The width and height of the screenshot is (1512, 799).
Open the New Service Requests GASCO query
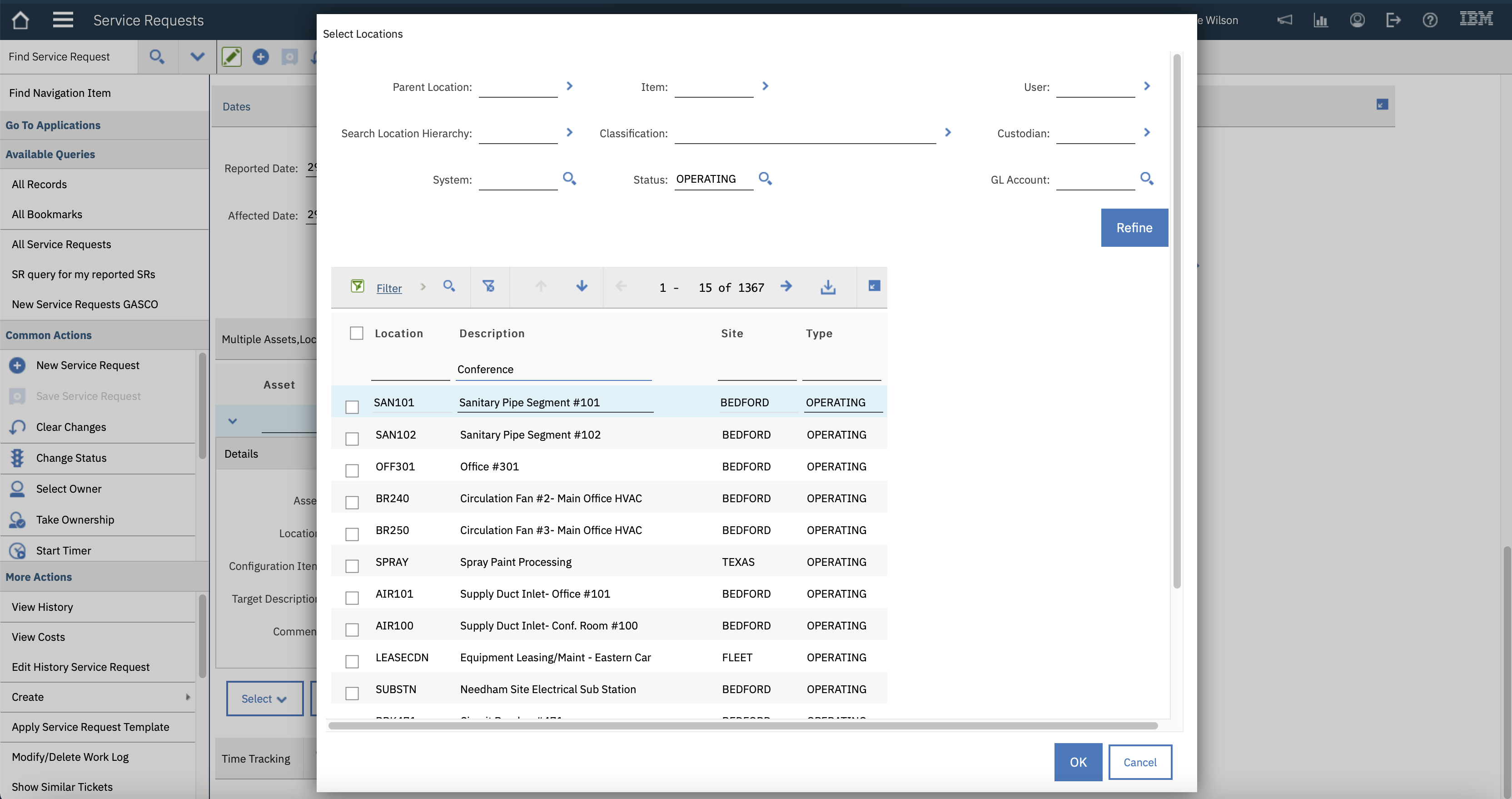tap(85, 304)
